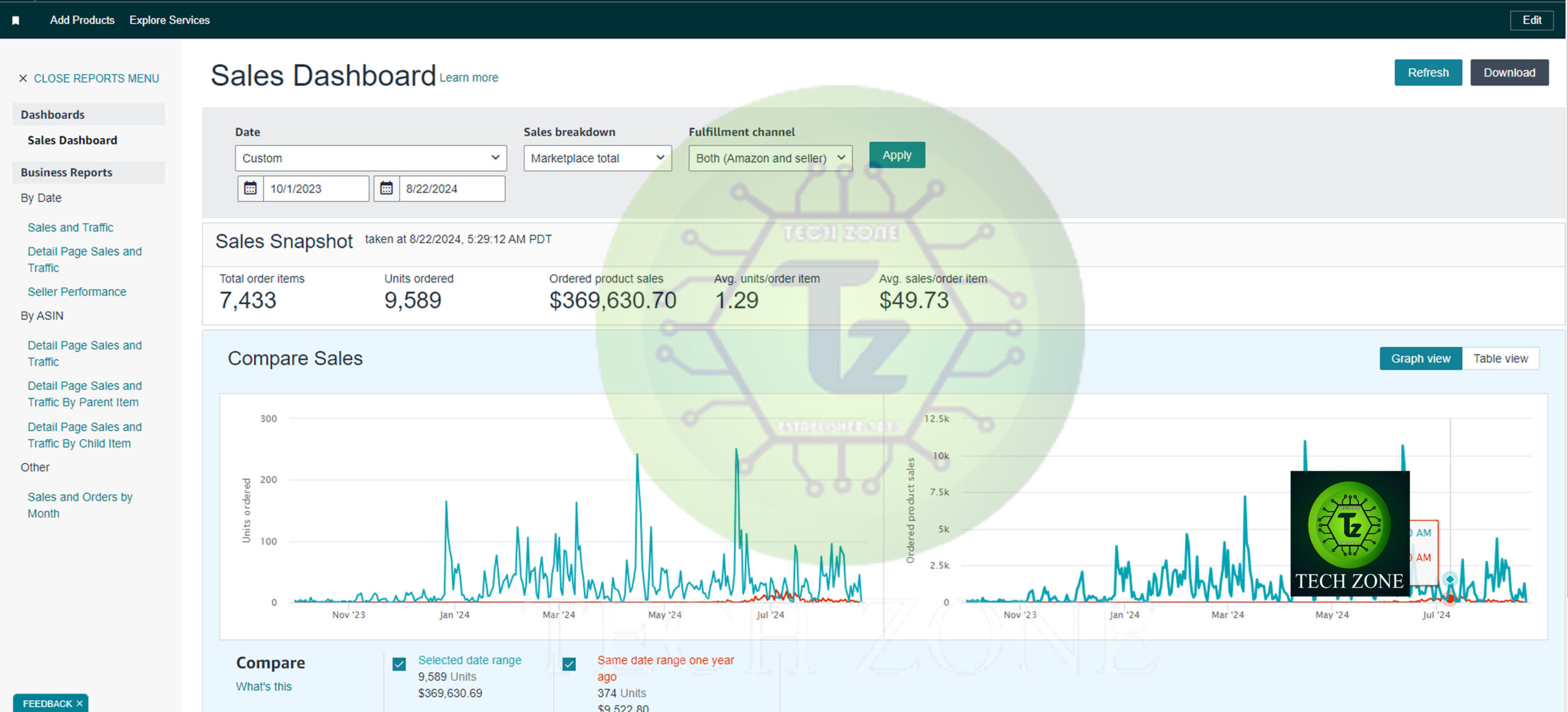The width and height of the screenshot is (1568, 712).
Task: Open Detail Page Sales and Traffic By Parent Item
Action: pos(85,394)
